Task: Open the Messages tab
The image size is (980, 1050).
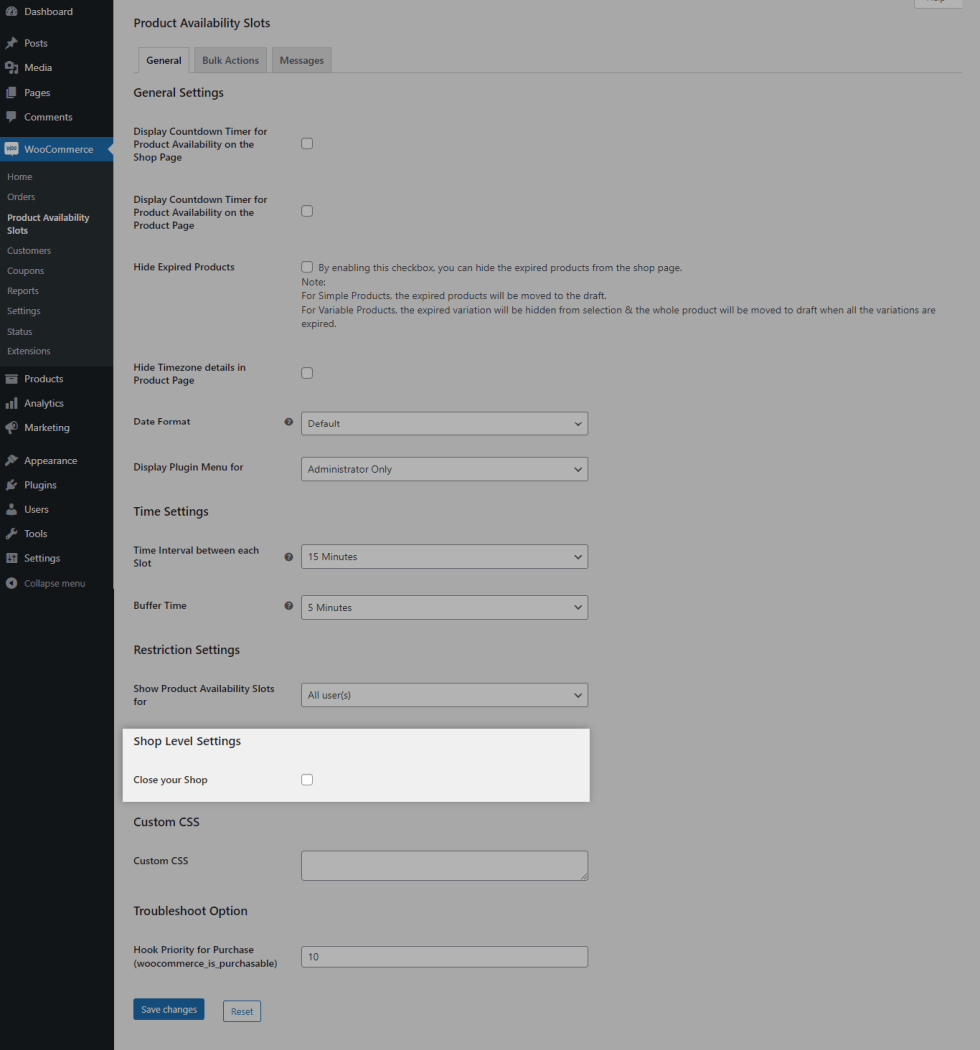Action: pos(301,61)
